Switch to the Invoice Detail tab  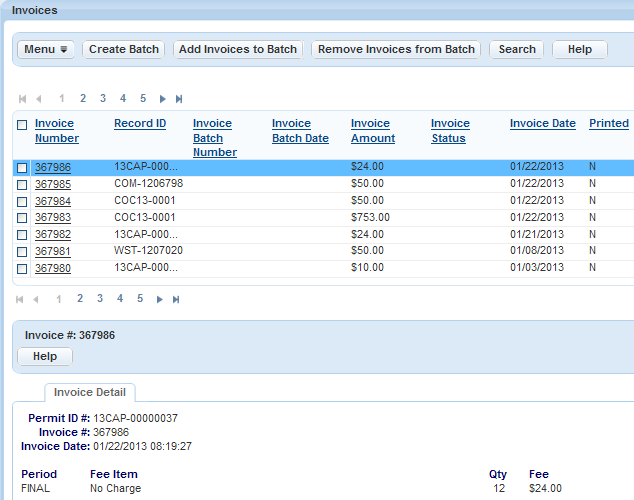90,392
